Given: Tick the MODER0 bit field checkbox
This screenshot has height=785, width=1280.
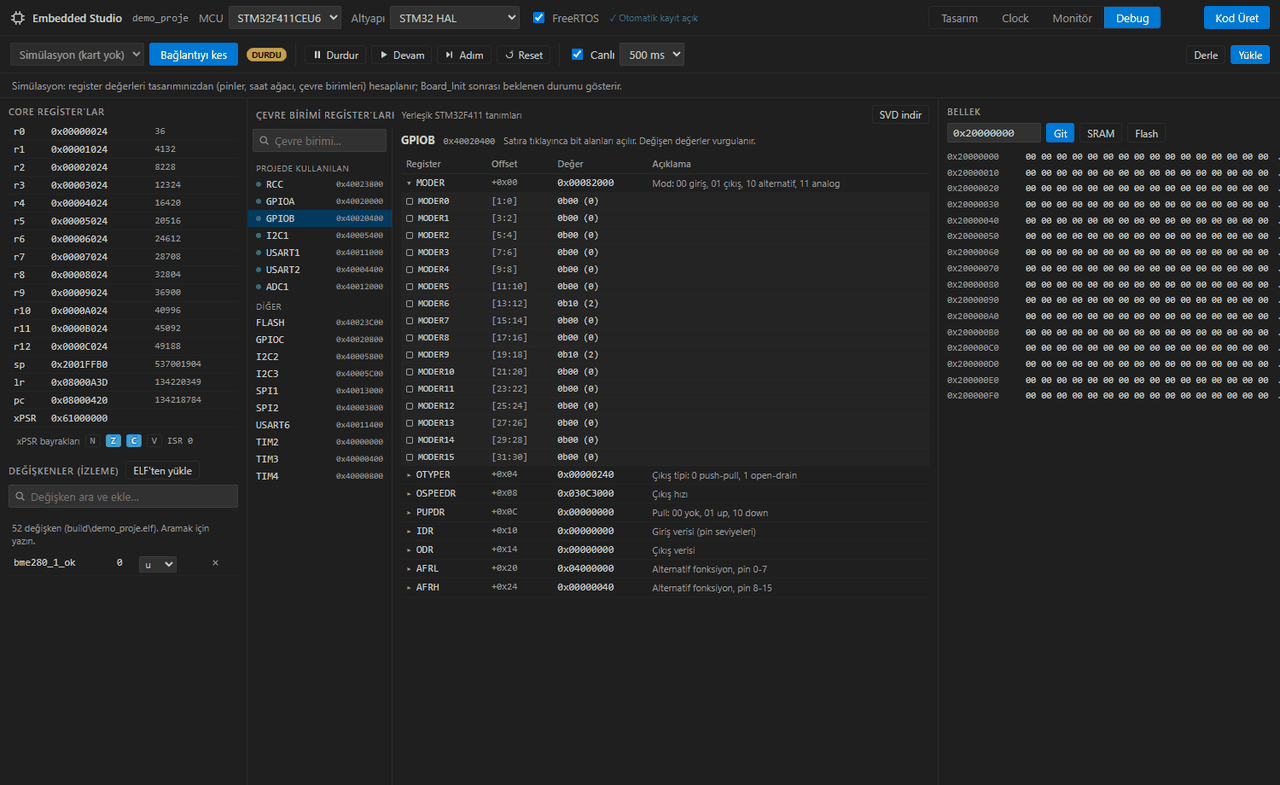Looking at the screenshot, I should (409, 201).
